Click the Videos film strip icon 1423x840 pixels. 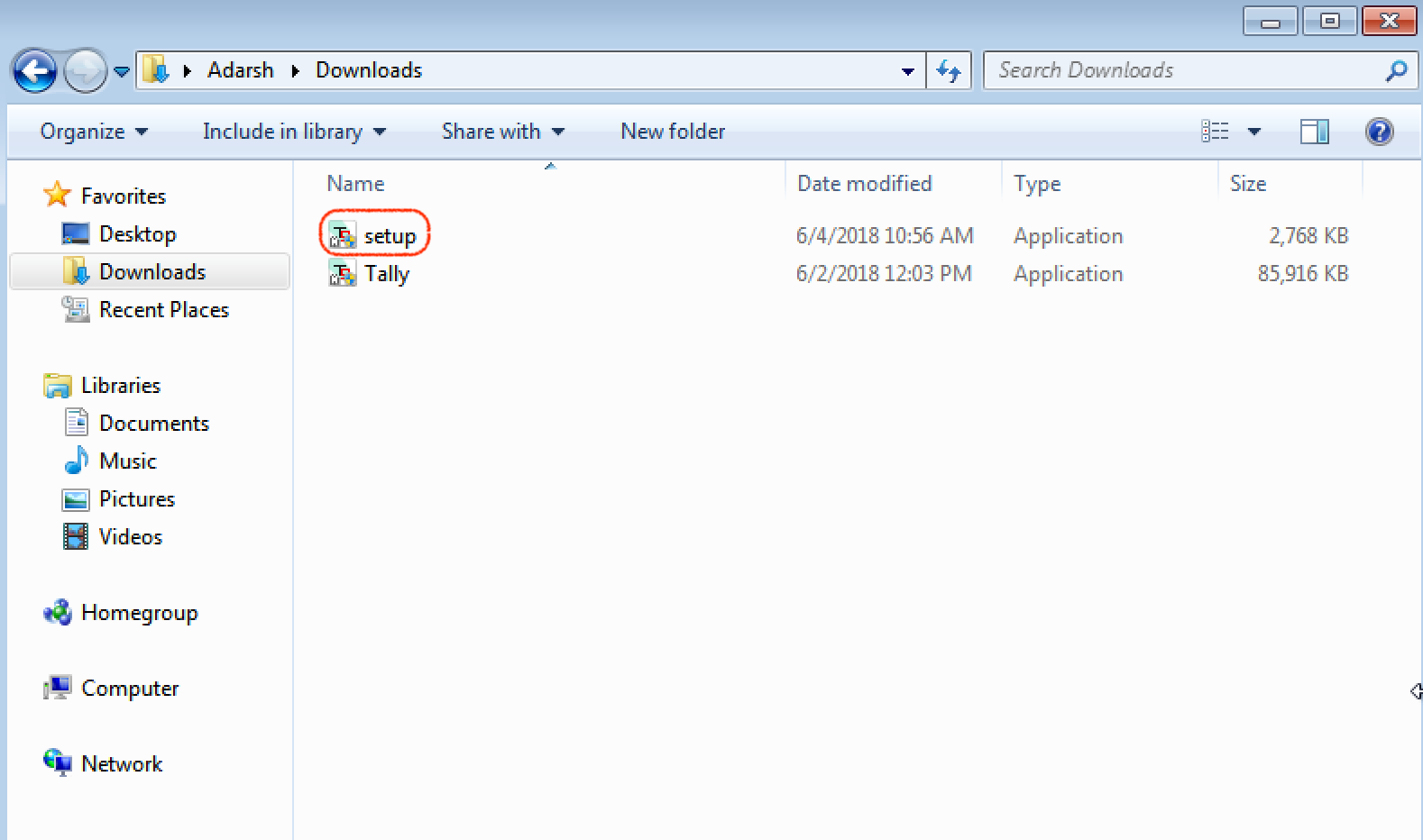pos(76,537)
